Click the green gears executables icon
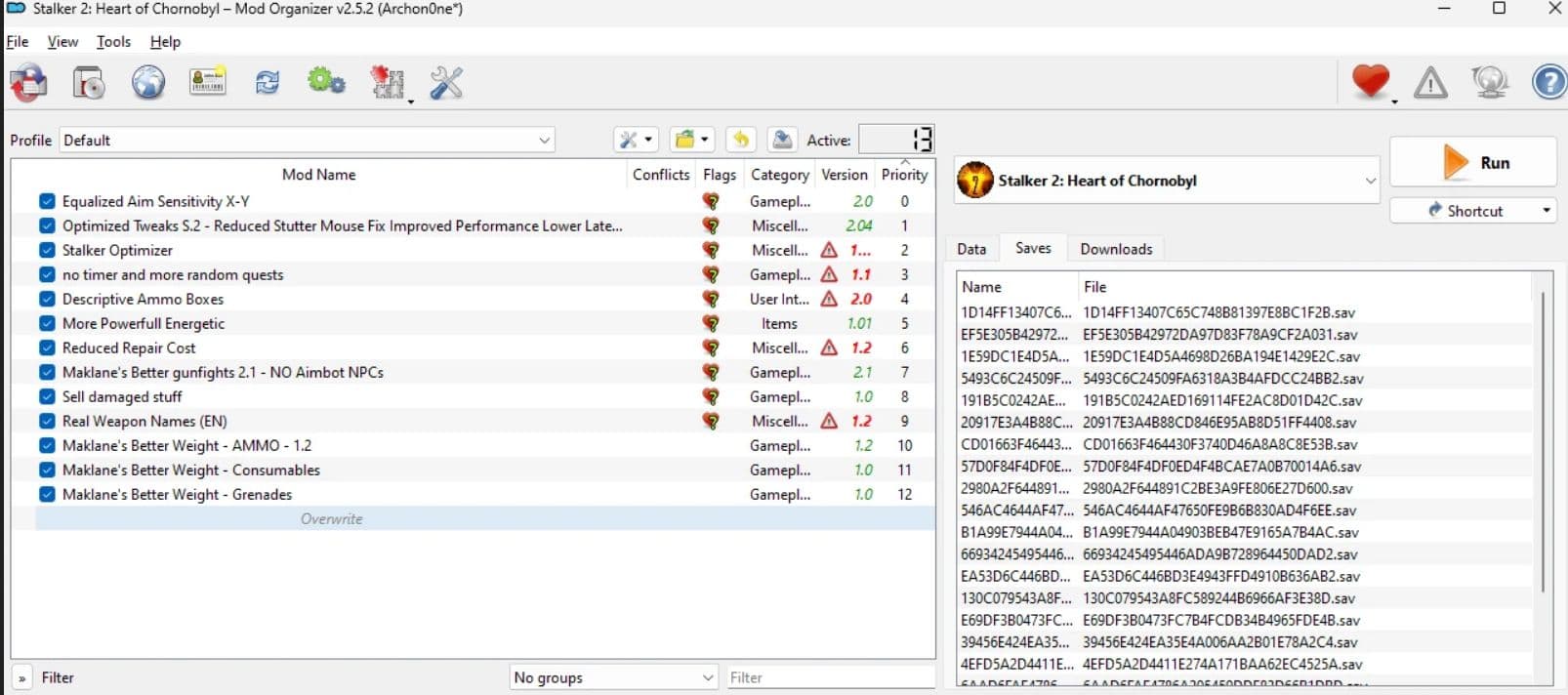Viewport: 1568px width, 695px height. point(326,83)
